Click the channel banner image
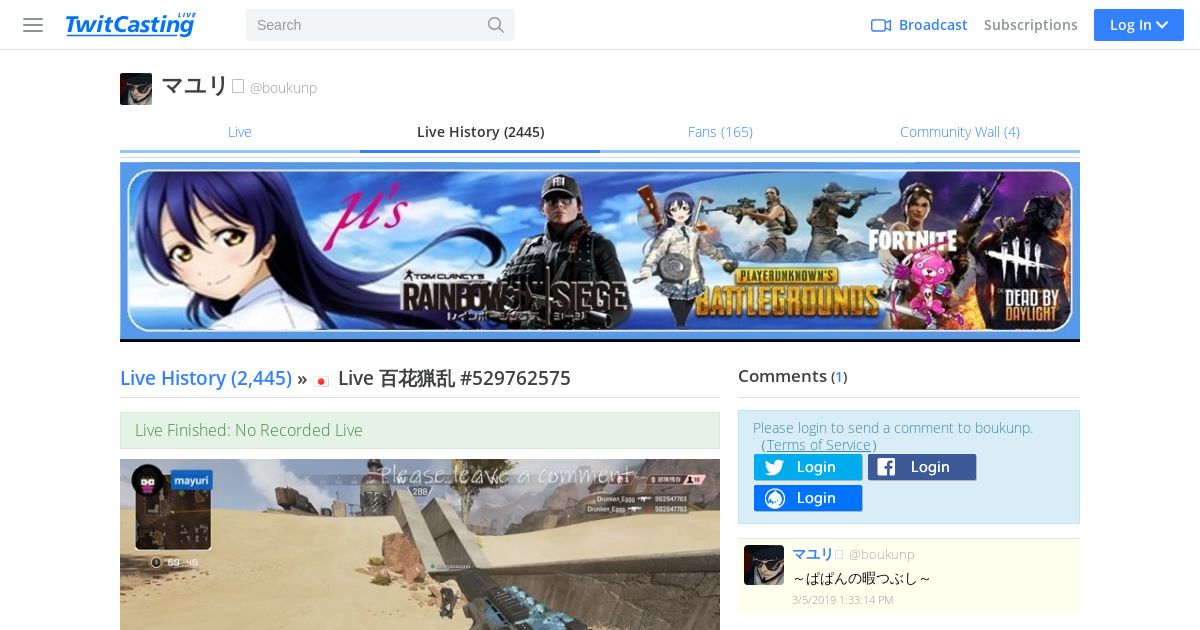This screenshot has width=1200, height=630. (600, 251)
